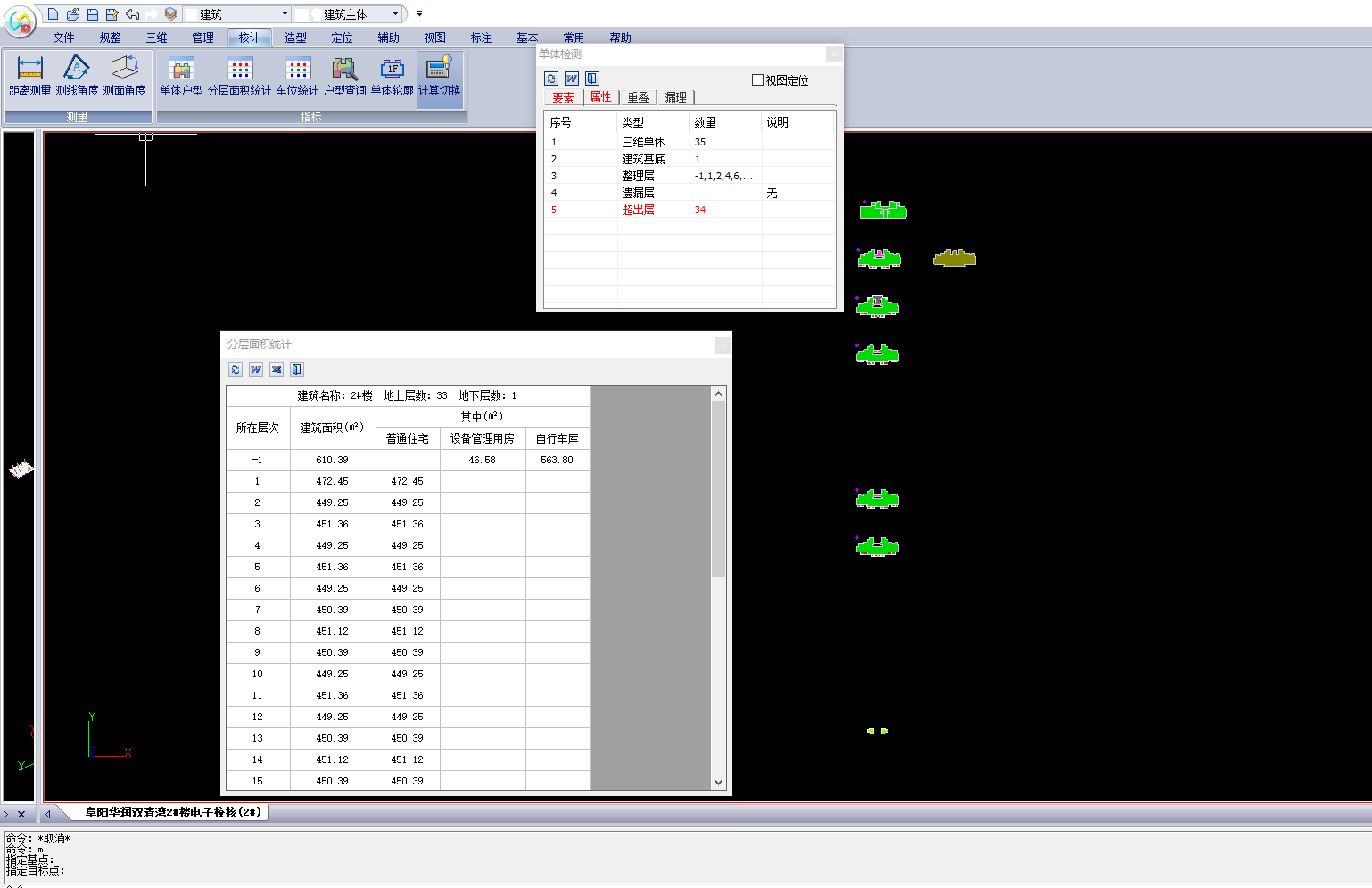This screenshot has width=1372, height=888.
Task: Open the 单体户型 unit layout tool
Action: click(x=181, y=76)
